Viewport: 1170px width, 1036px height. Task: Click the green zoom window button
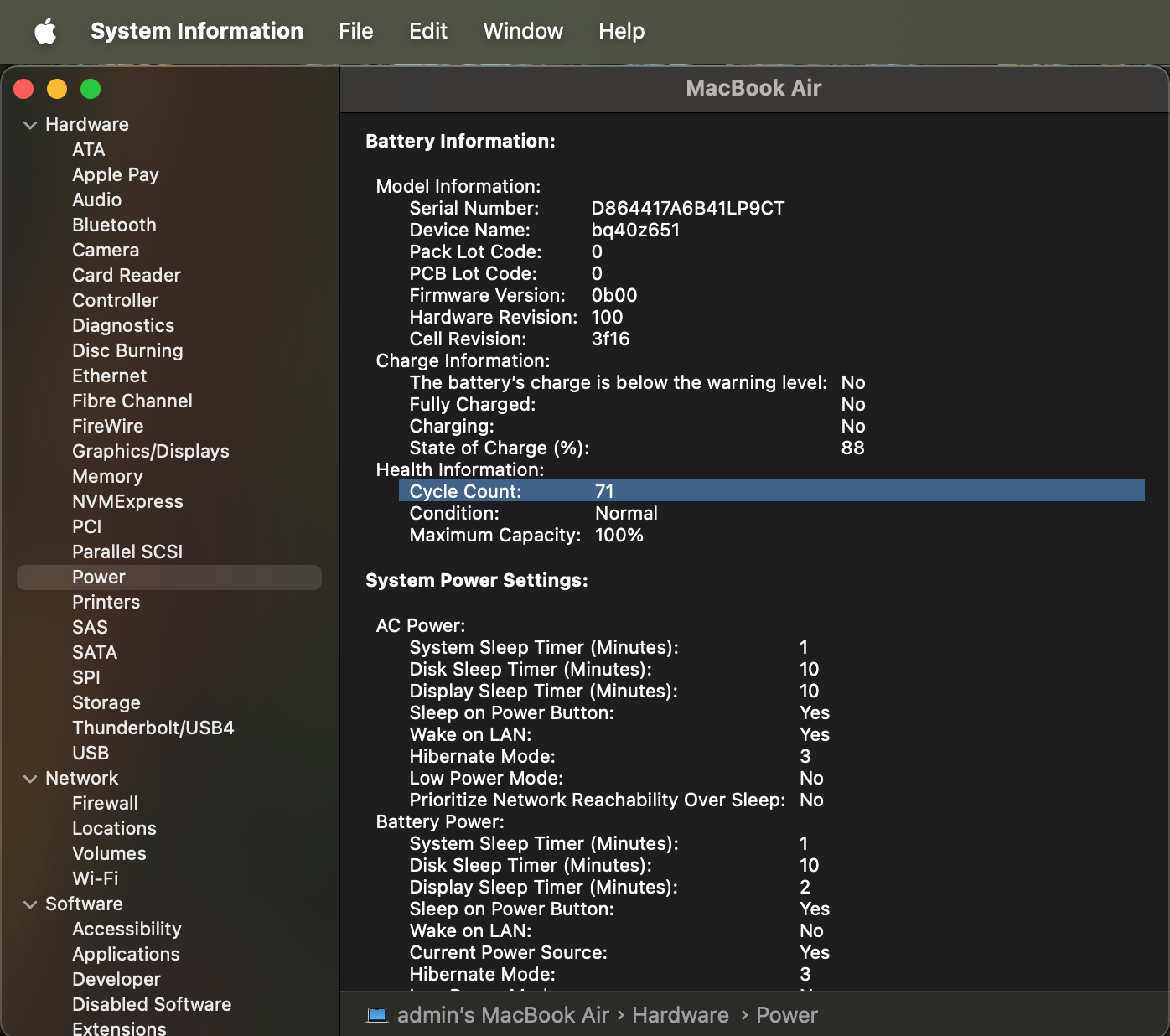(91, 89)
